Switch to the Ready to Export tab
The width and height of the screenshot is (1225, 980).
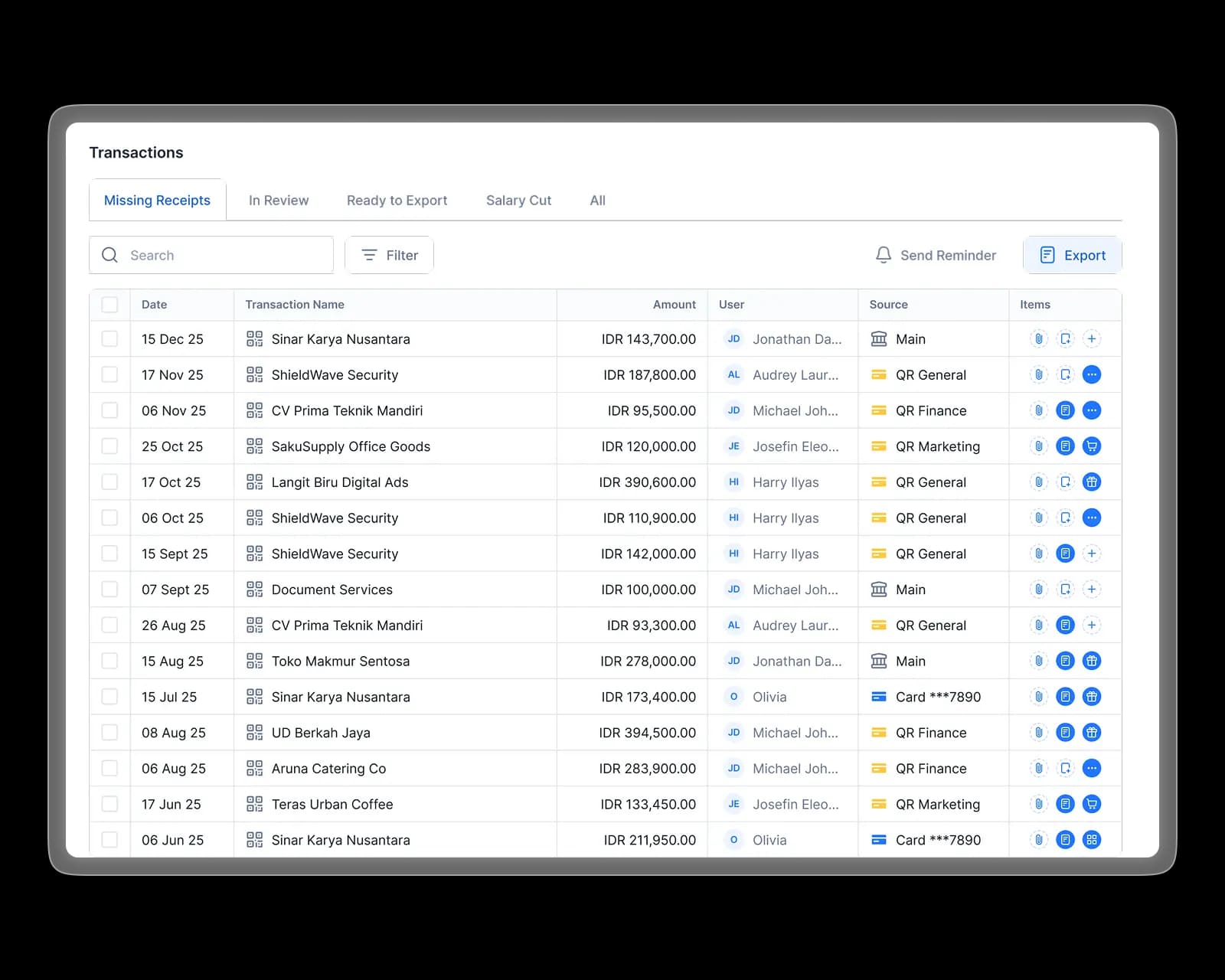coord(397,200)
